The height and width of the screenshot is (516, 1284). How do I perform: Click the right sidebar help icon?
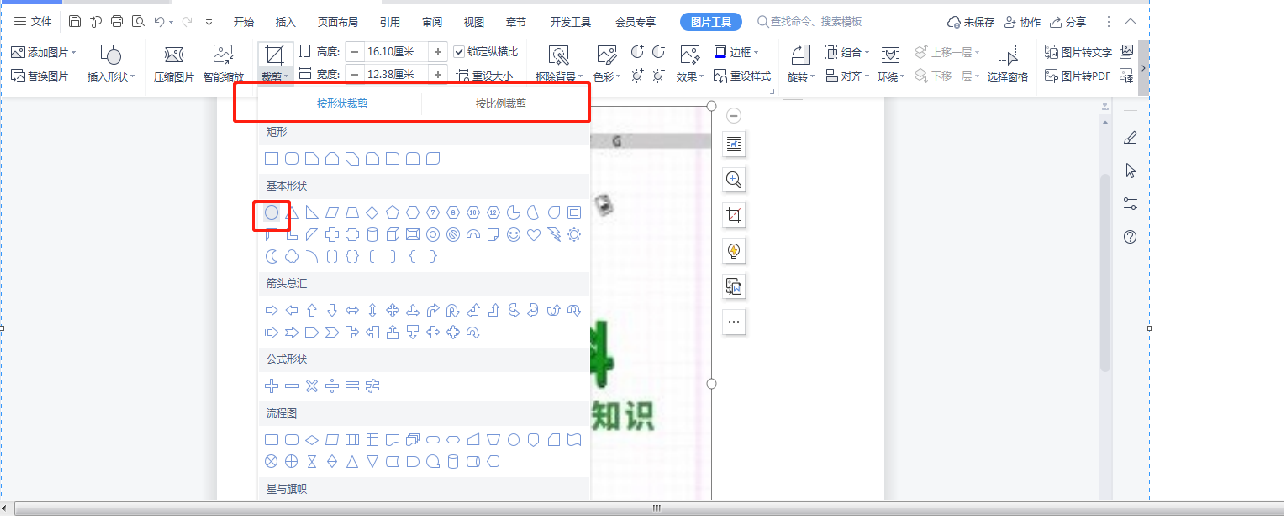pyautogui.click(x=1131, y=237)
